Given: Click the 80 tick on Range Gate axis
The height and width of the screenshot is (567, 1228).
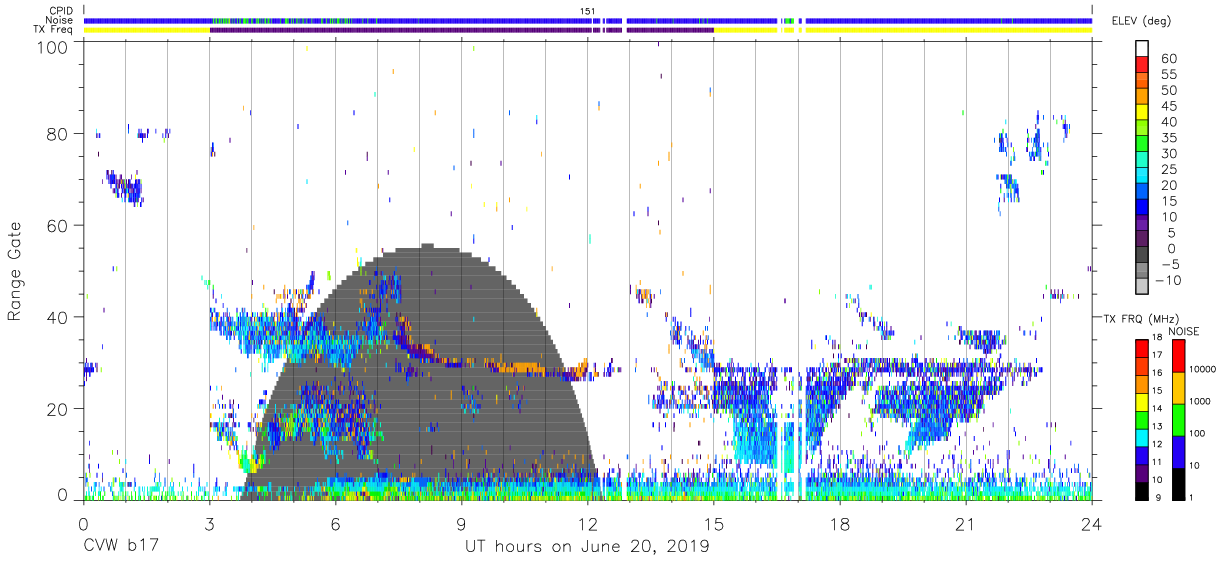Looking at the screenshot, I should 58,134.
